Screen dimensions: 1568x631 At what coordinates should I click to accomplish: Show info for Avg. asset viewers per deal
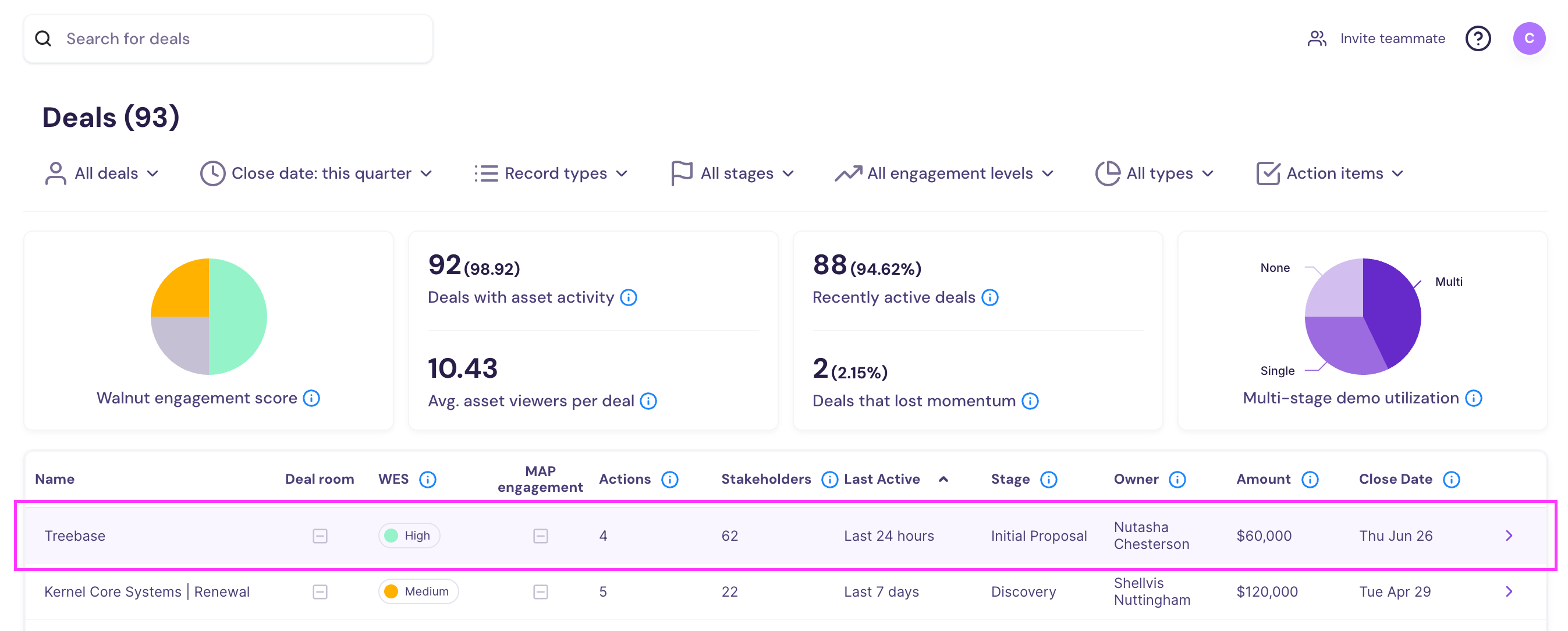click(648, 401)
